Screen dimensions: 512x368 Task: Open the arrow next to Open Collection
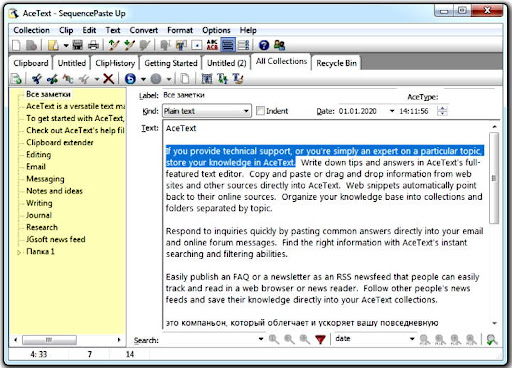click(66, 45)
